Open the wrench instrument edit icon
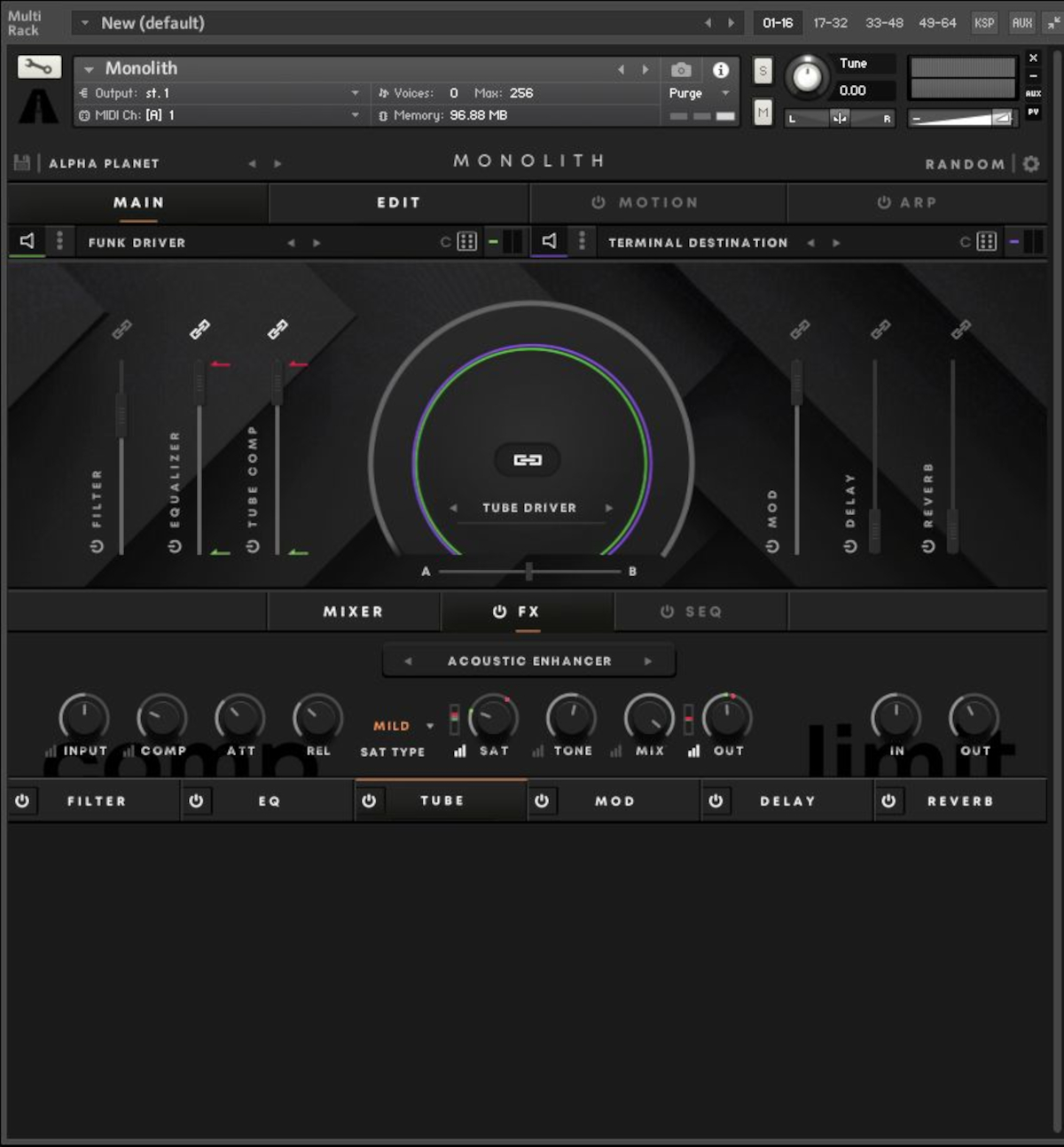1064x1147 pixels. pyautogui.click(x=39, y=67)
